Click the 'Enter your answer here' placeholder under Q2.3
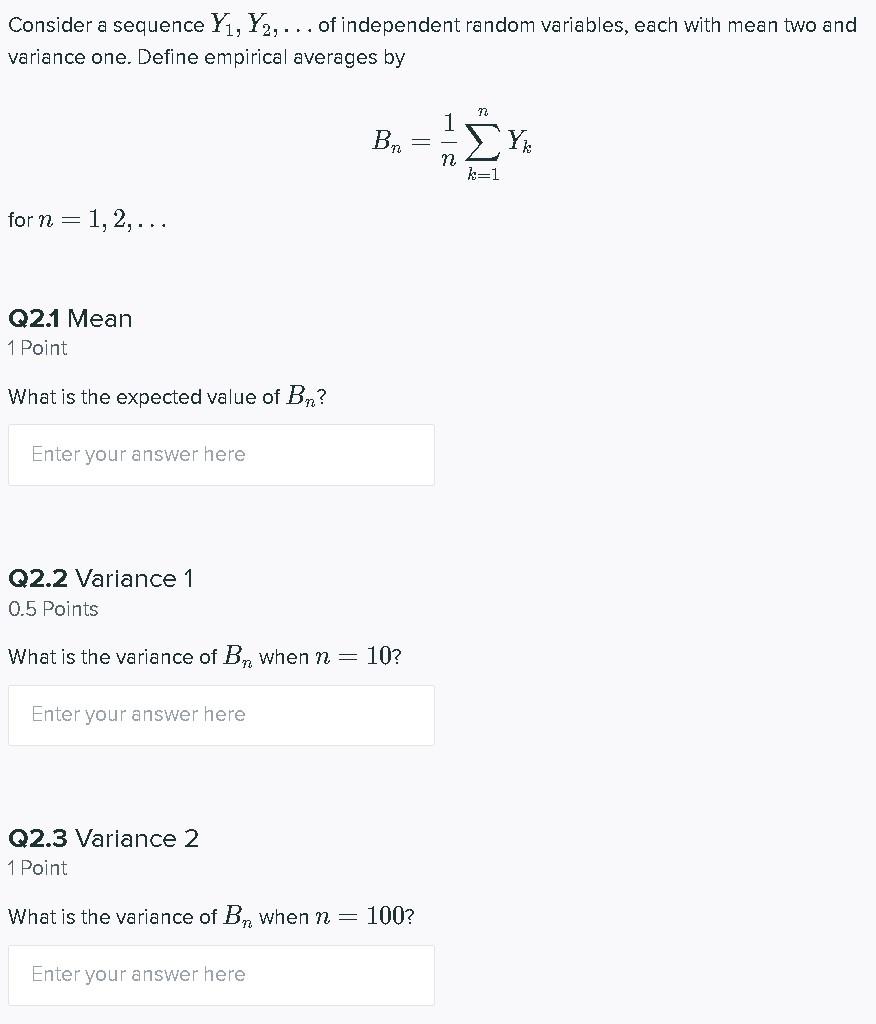This screenshot has width=876, height=1024. [137, 974]
